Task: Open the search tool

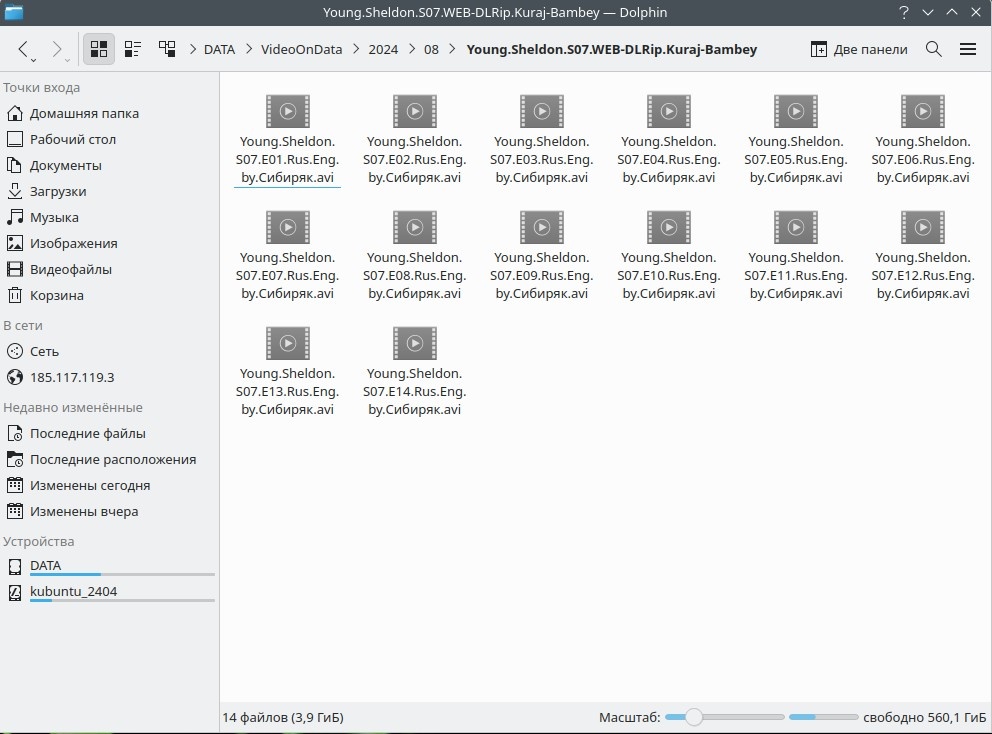Action: pyautogui.click(x=934, y=49)
